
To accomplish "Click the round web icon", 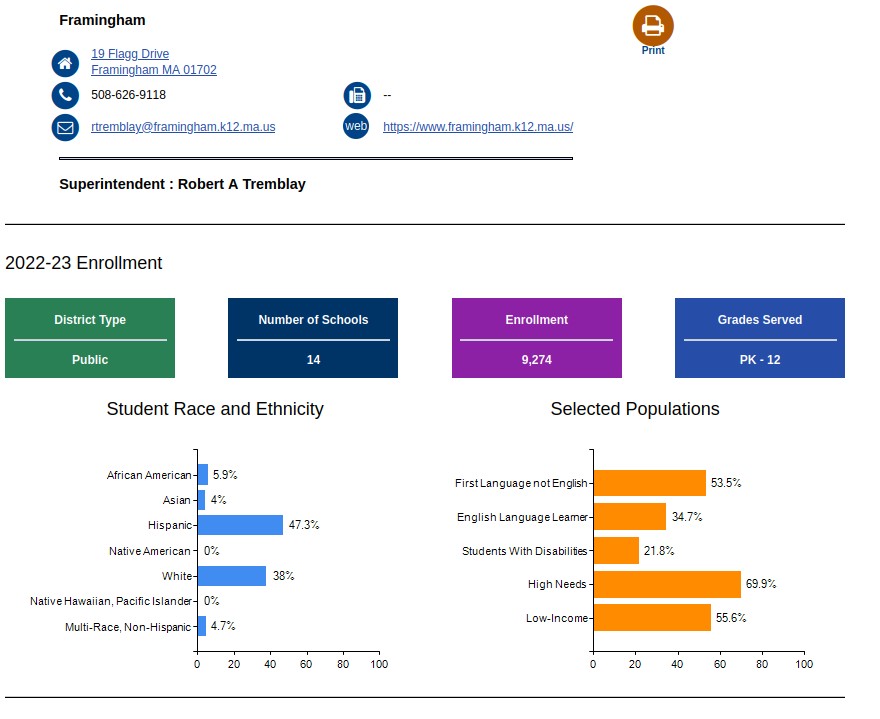I will coord(356,126).
